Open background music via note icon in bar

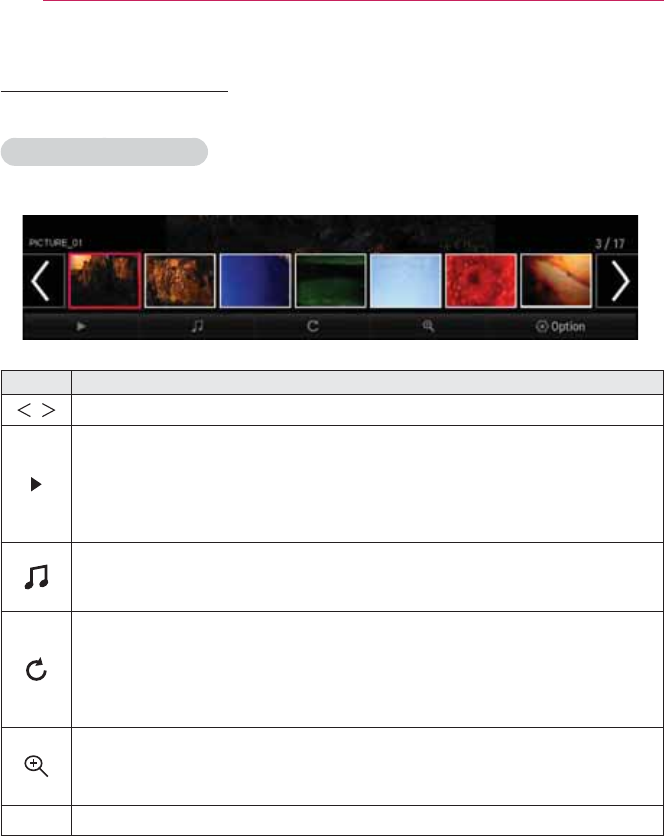[197, 326]
